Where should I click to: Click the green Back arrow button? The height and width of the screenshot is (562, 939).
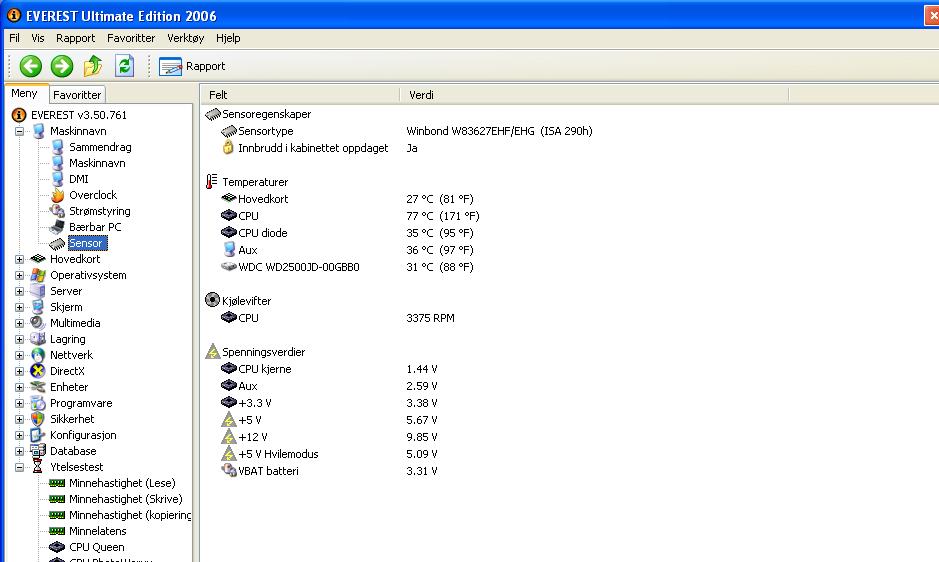(x=31, y=66)
